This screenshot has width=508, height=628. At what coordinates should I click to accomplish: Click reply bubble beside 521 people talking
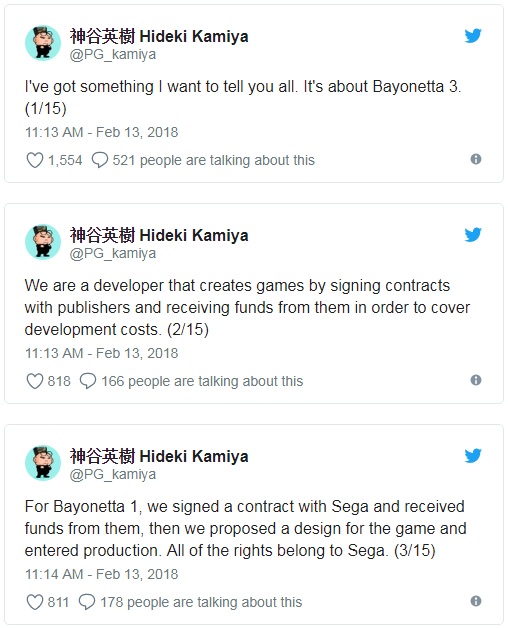click(100, 160)
